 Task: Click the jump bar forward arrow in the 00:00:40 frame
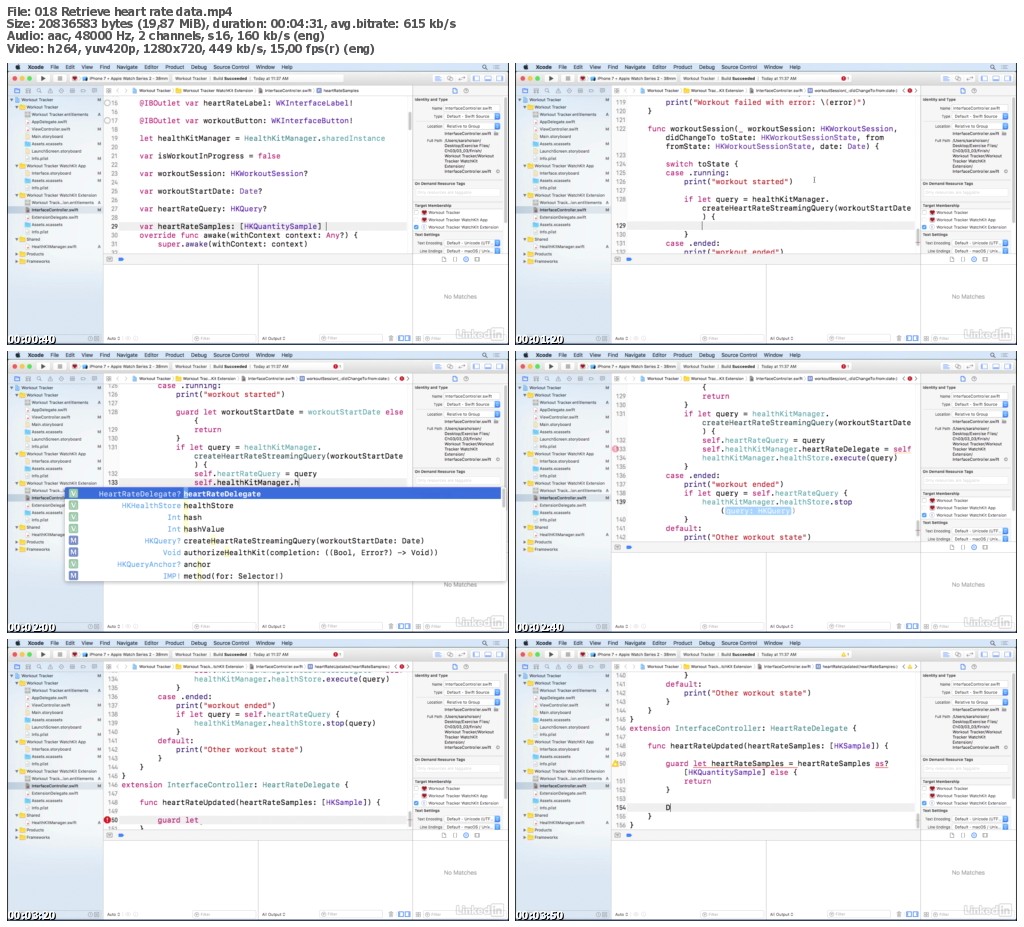click(126, 91)
